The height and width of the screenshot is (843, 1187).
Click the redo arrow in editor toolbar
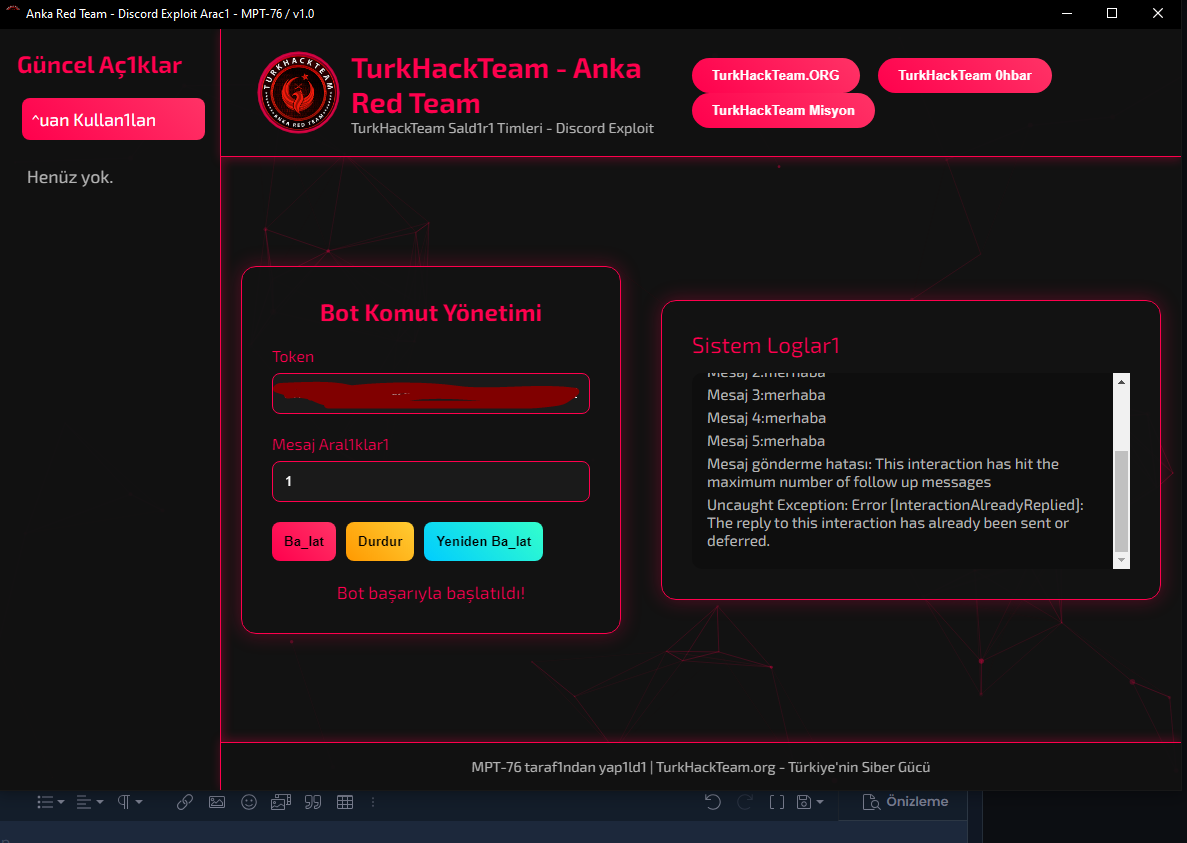[745, 802]
